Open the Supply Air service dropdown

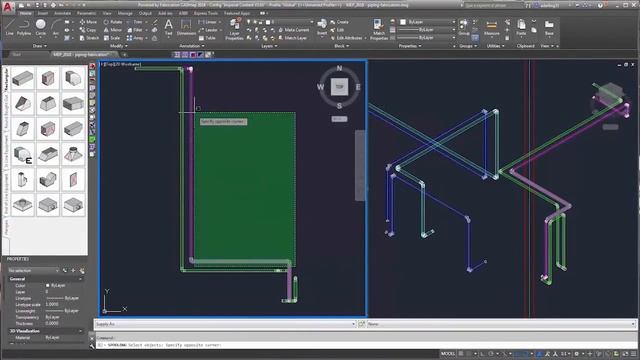coord(225,324)
